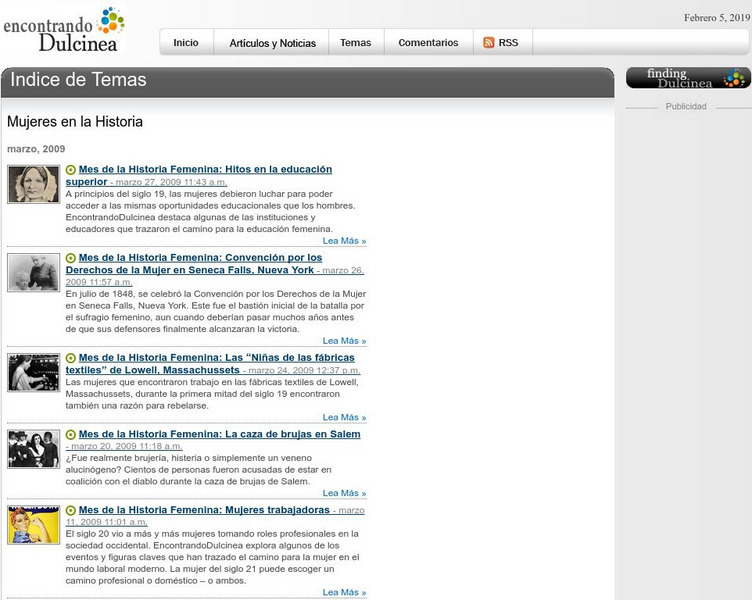
Task: Click the Febrero 5, 2019 date text
Action: click(717, 18)
